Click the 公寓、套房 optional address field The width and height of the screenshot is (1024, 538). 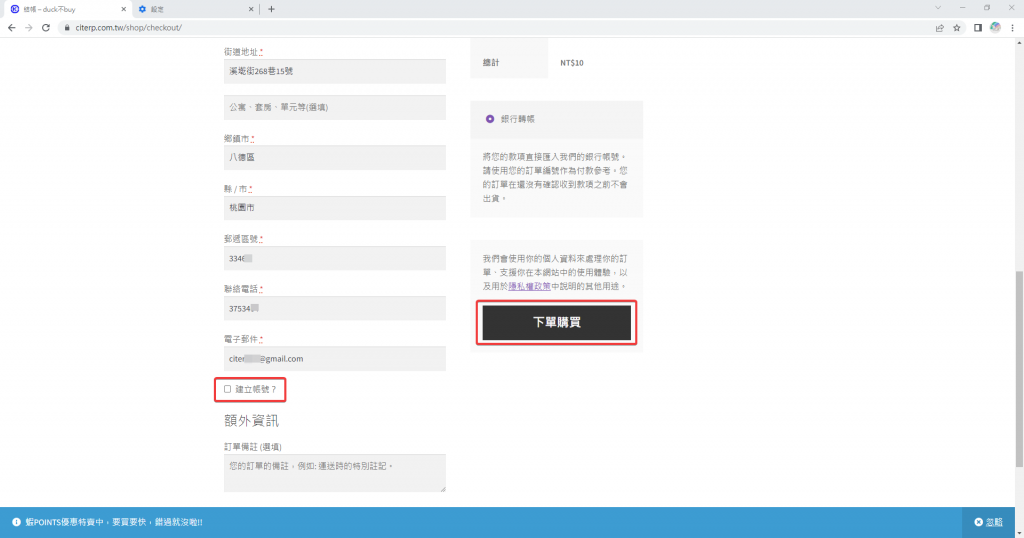click(x=334, y=107)
